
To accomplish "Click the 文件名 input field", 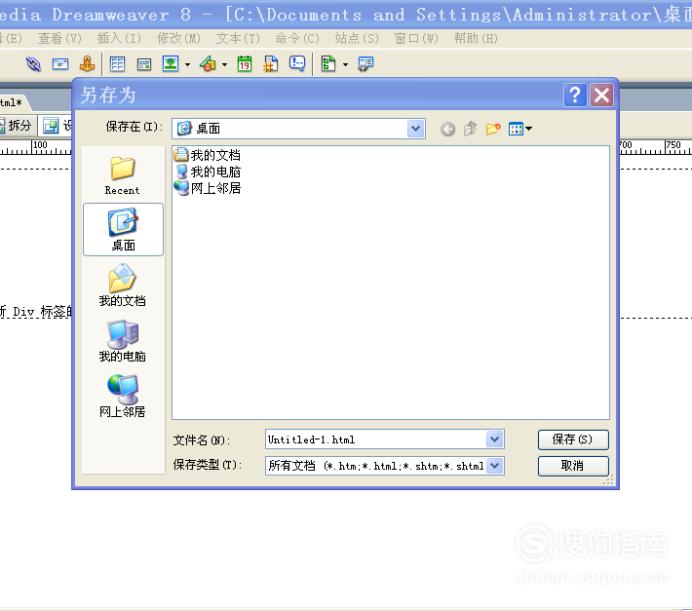I will coord(376,439).
